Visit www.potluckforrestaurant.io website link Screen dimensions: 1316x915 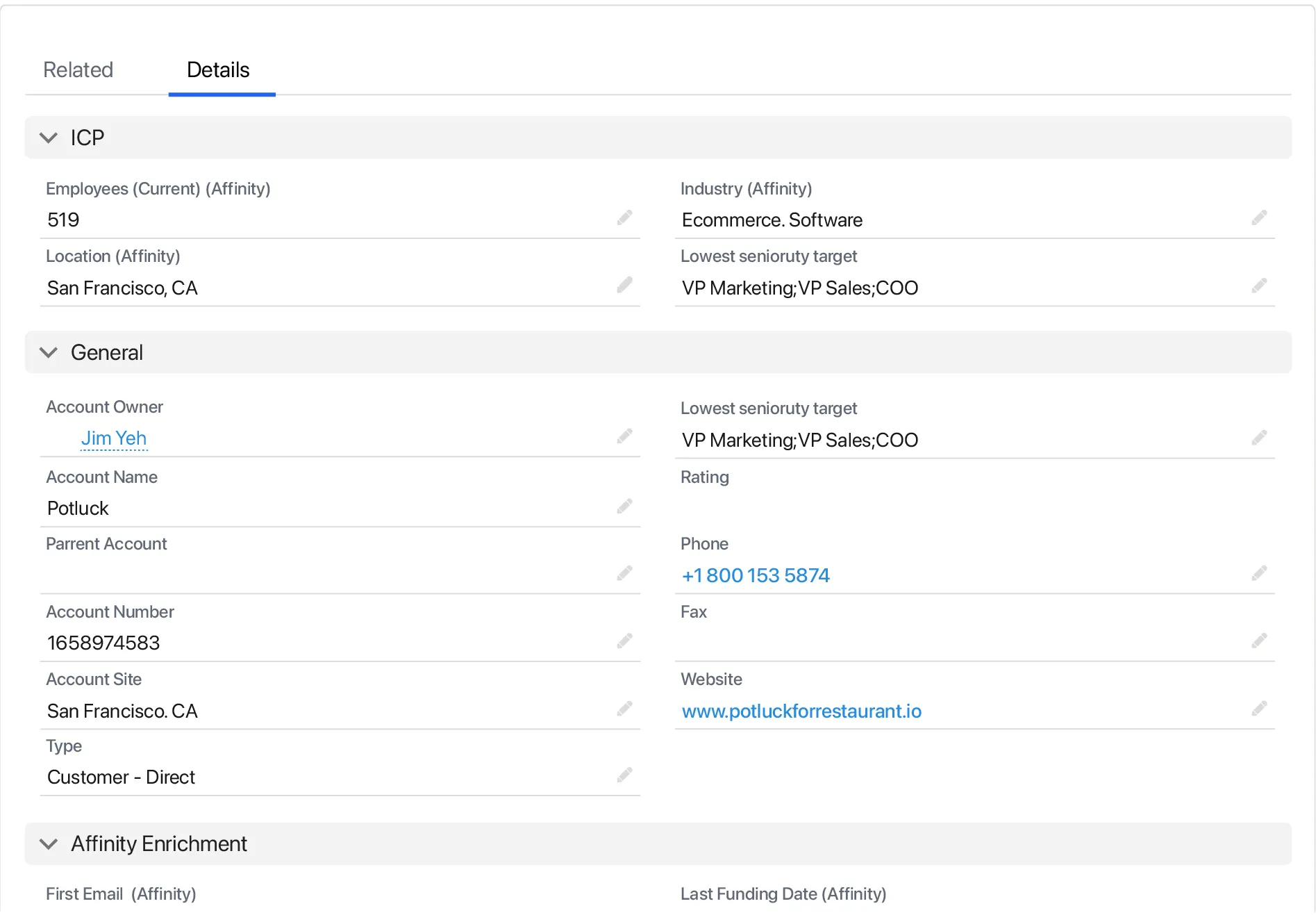click(801, 711)
